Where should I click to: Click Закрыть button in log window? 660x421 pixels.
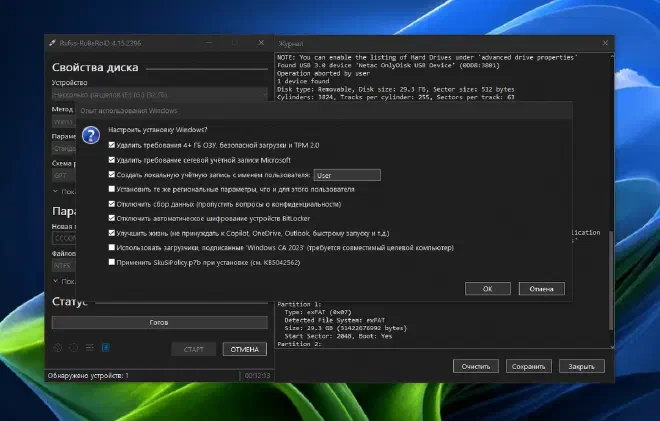coord(582,366)
